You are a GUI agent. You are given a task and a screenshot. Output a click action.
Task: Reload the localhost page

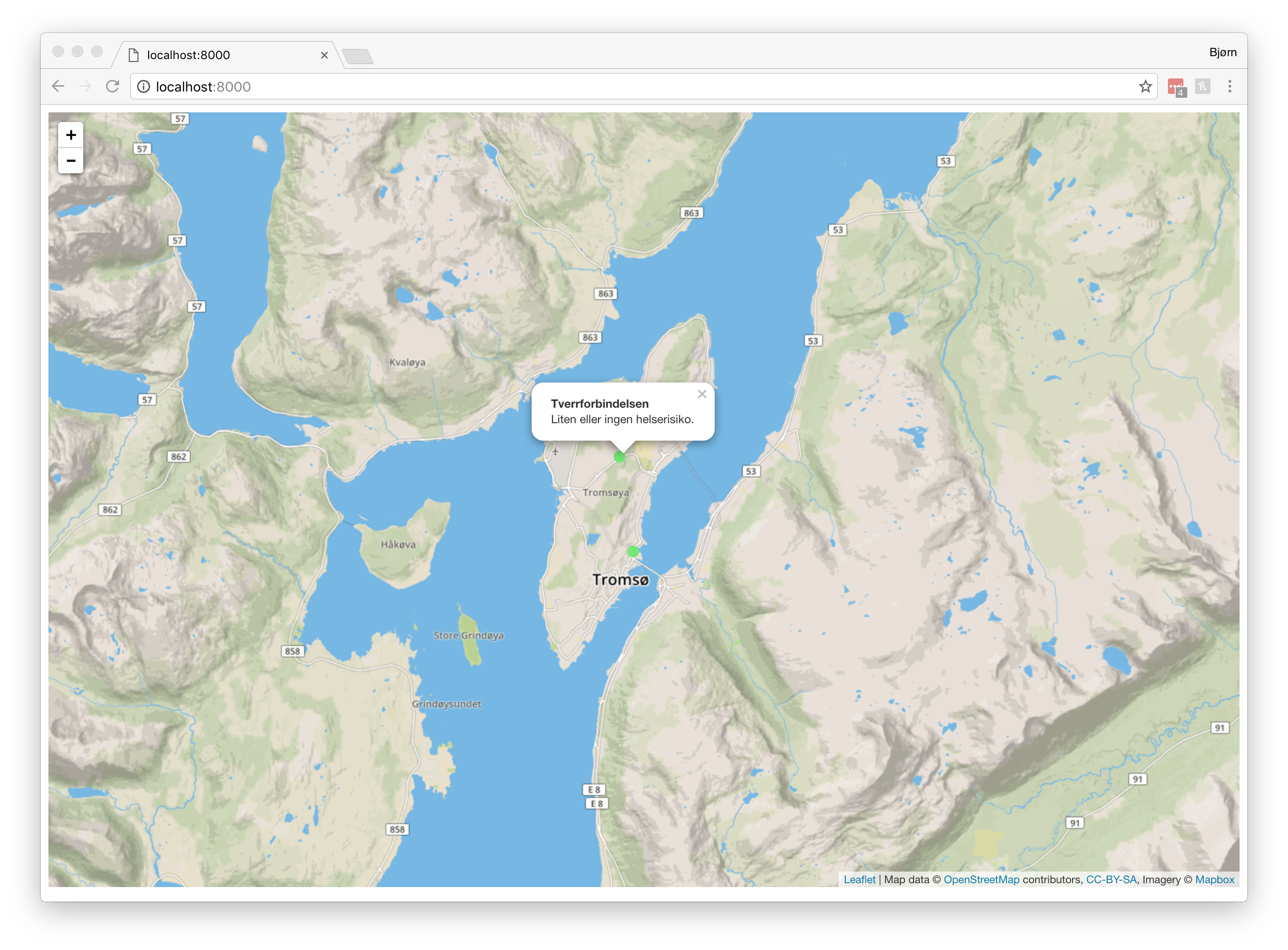tap(113, 87)
